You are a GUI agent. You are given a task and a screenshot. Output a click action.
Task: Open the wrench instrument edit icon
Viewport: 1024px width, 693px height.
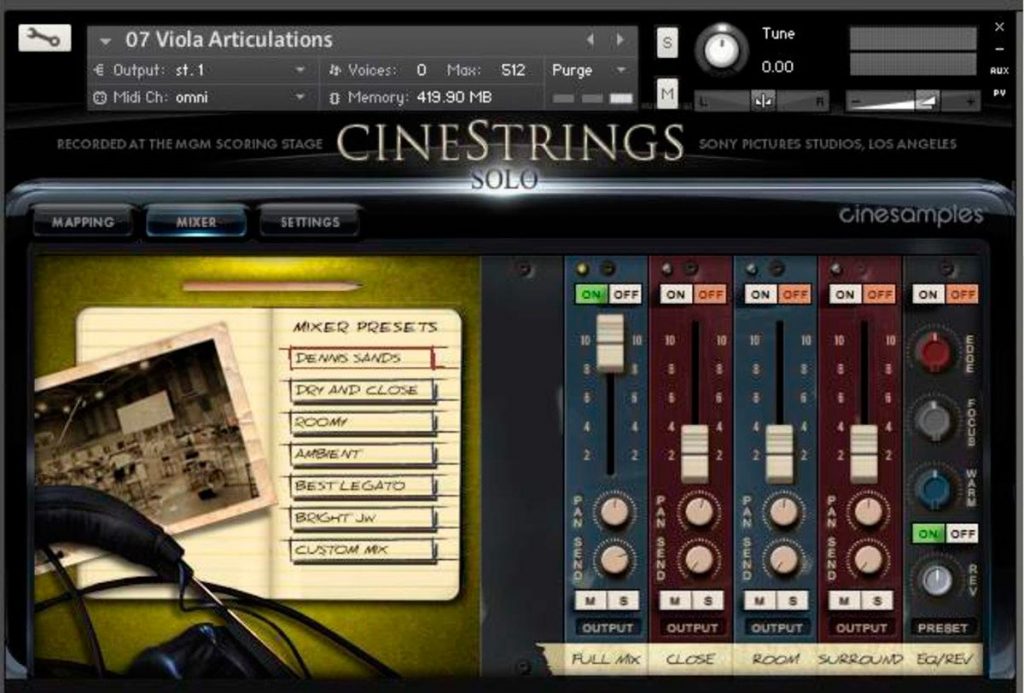pos(44,38)
